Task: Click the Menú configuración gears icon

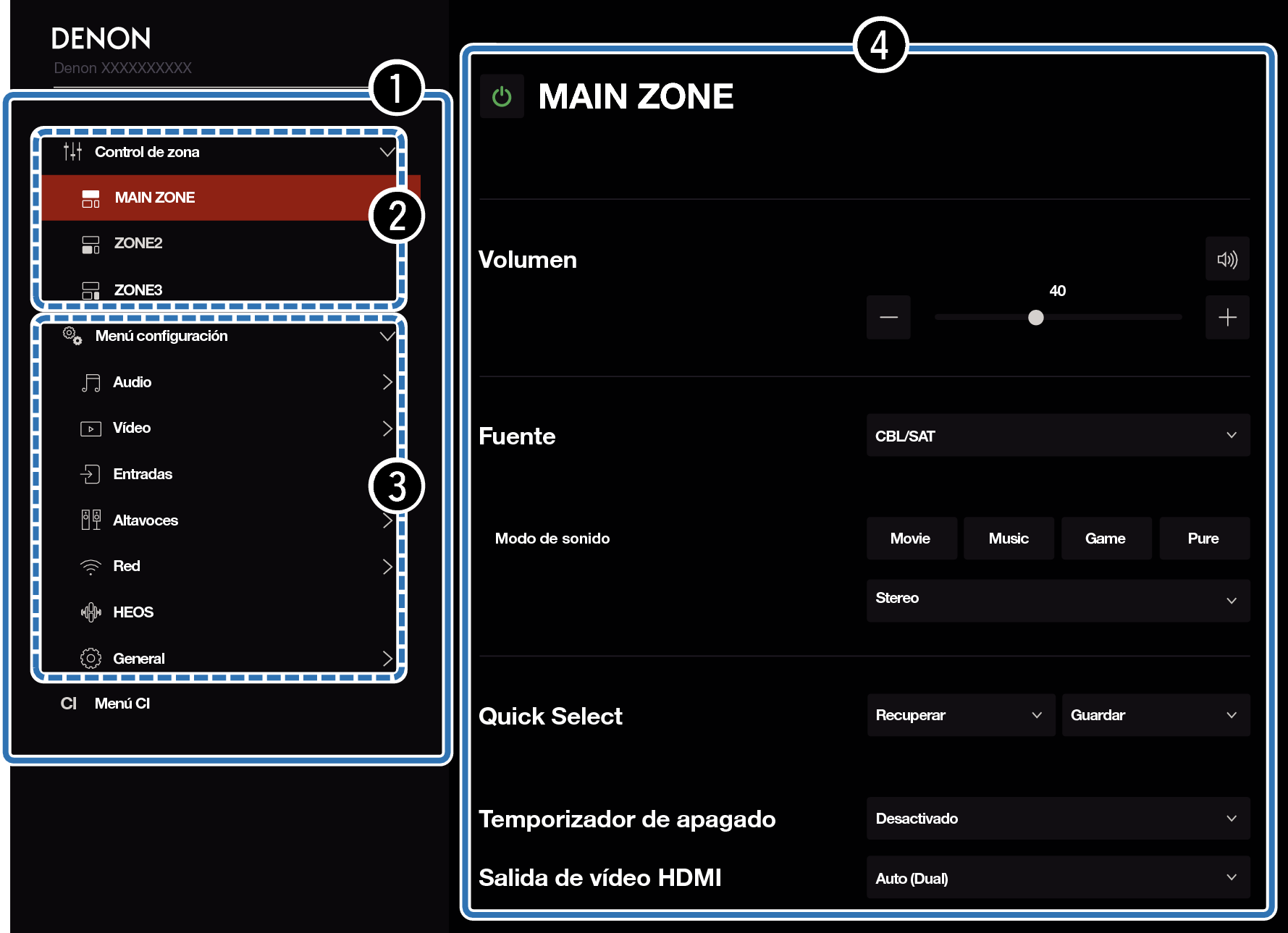Action: (x=72, y=335)
